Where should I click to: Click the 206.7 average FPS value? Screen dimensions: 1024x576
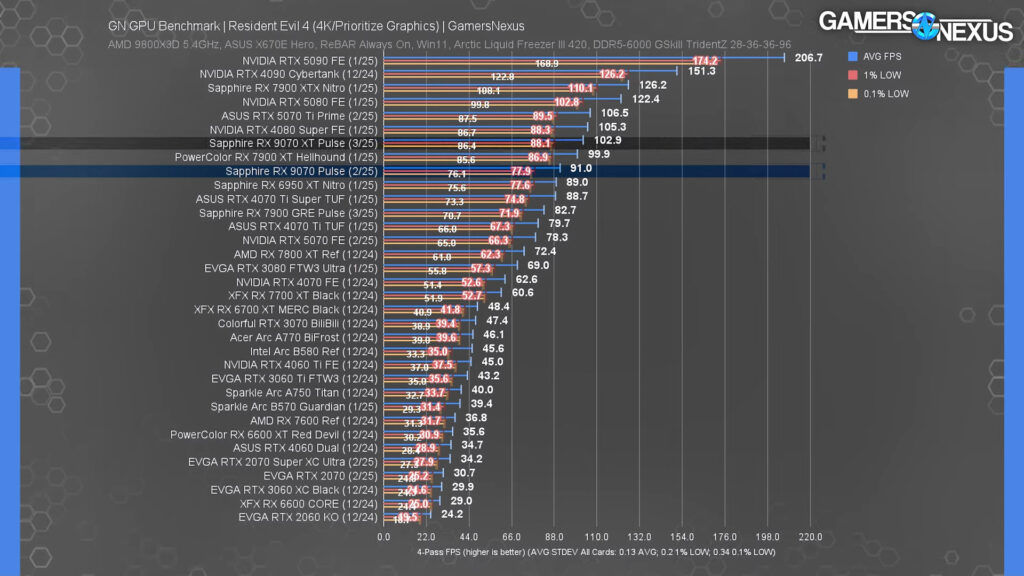[x=808, y=58]
